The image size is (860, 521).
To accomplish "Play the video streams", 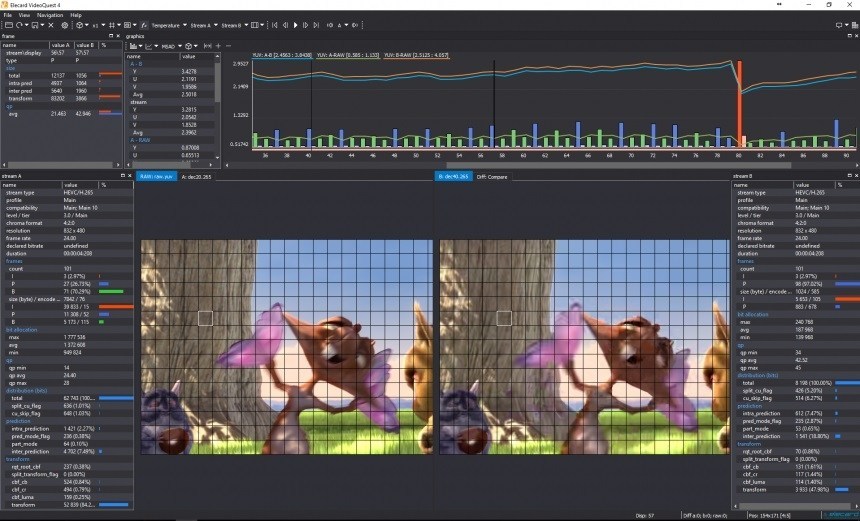I will 296,25.
